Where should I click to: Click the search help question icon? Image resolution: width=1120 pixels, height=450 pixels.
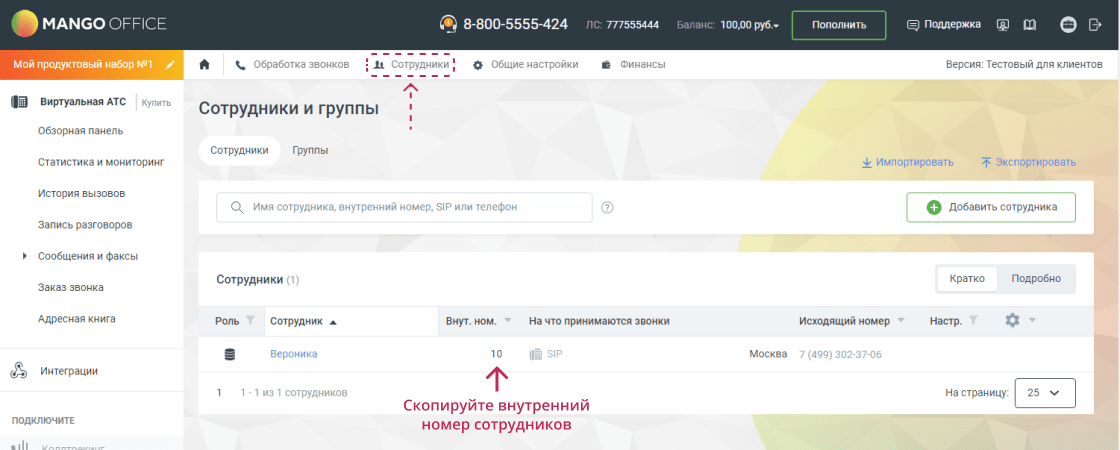[x=607, y=208]
